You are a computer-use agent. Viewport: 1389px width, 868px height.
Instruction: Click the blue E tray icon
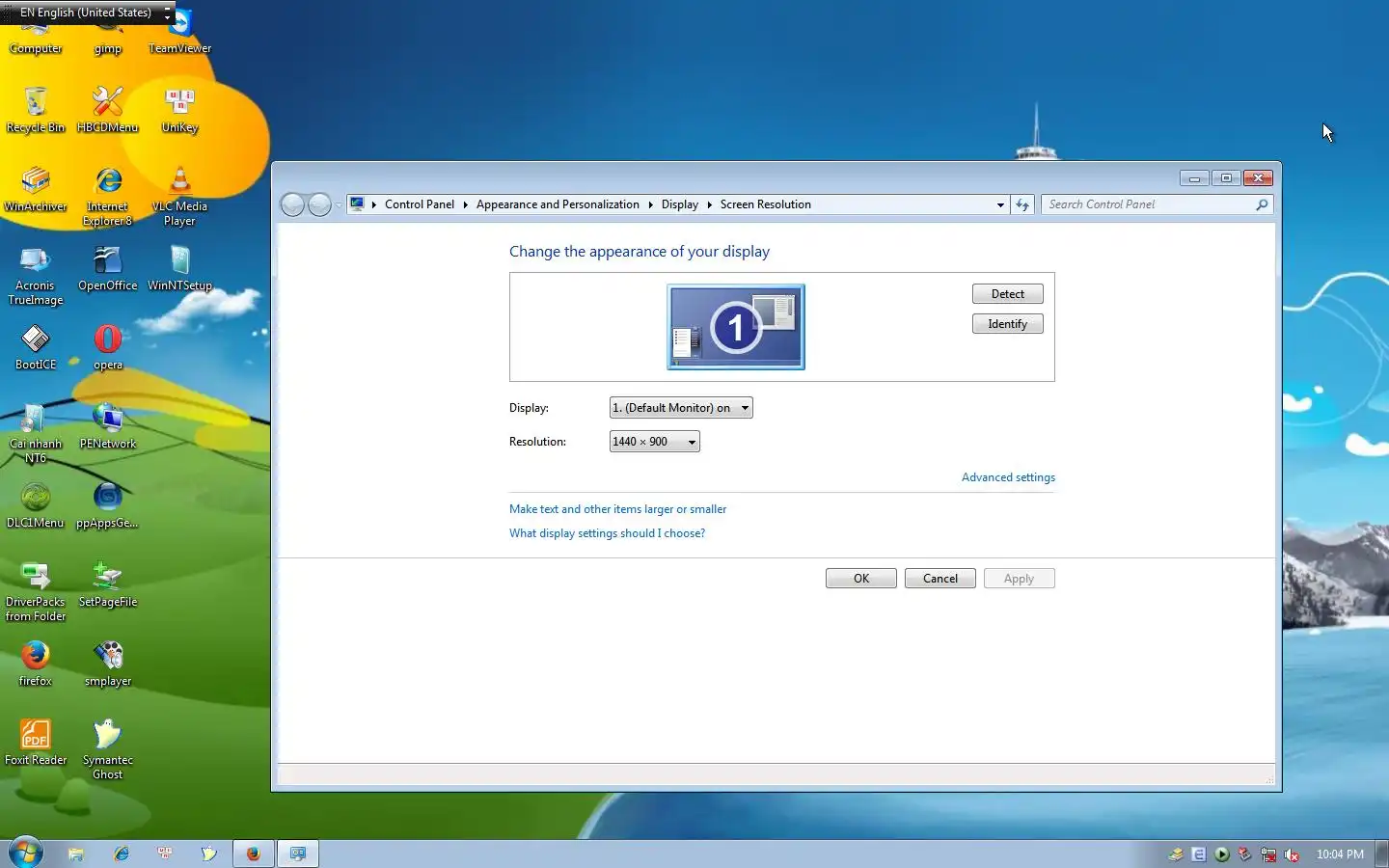point(1199,854)
